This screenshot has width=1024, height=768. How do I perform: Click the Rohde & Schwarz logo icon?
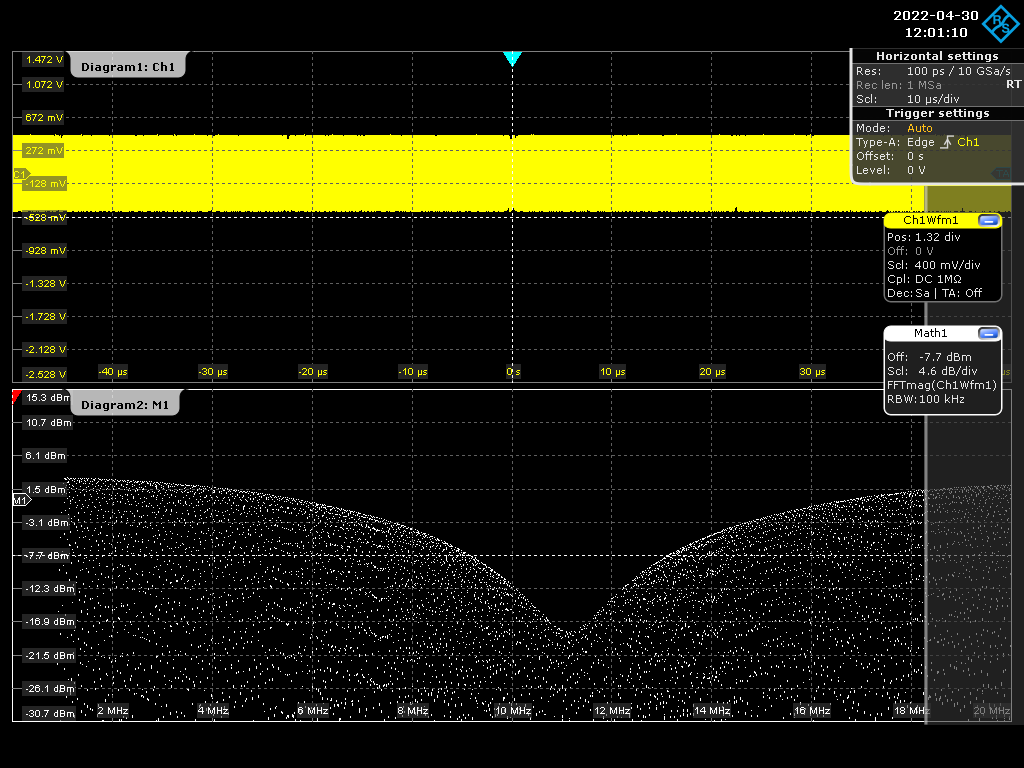pyautogui.click(x=1000, y=24)
